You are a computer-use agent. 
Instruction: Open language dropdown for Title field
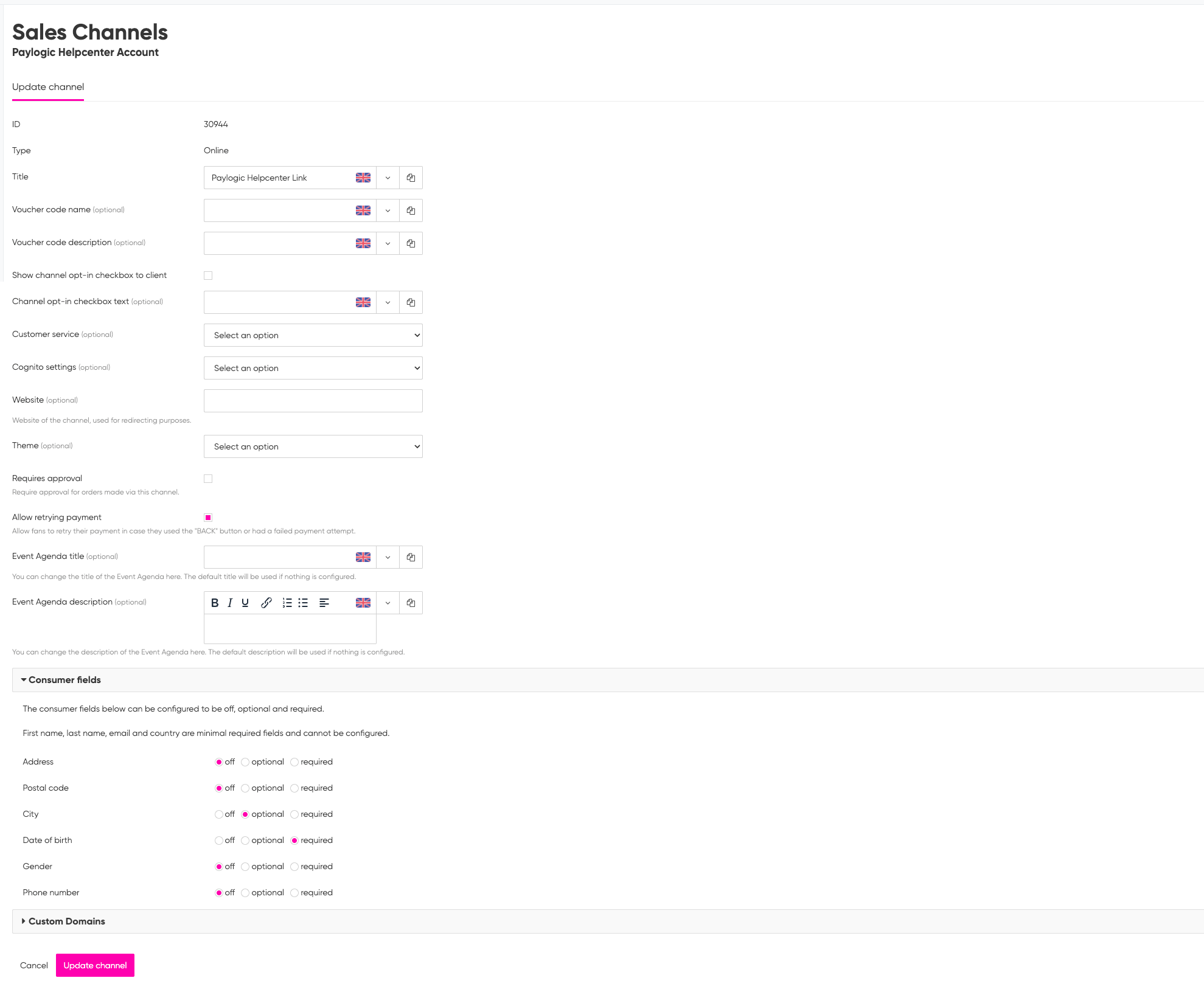(x=388, y=178)
